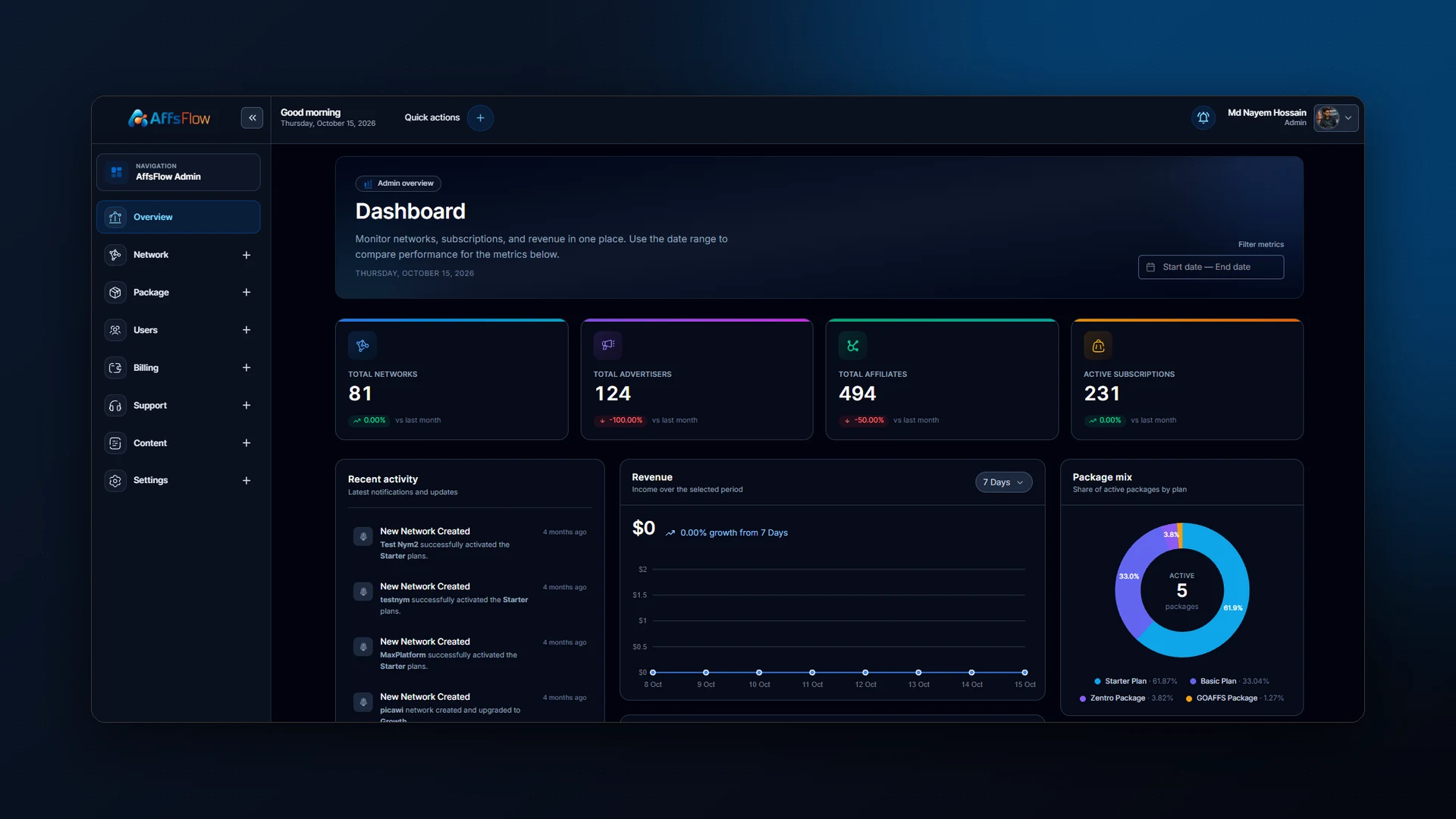Click the -50.00% affiliates change badge
Screen dimensions: 1456x819
coord(864,420)
